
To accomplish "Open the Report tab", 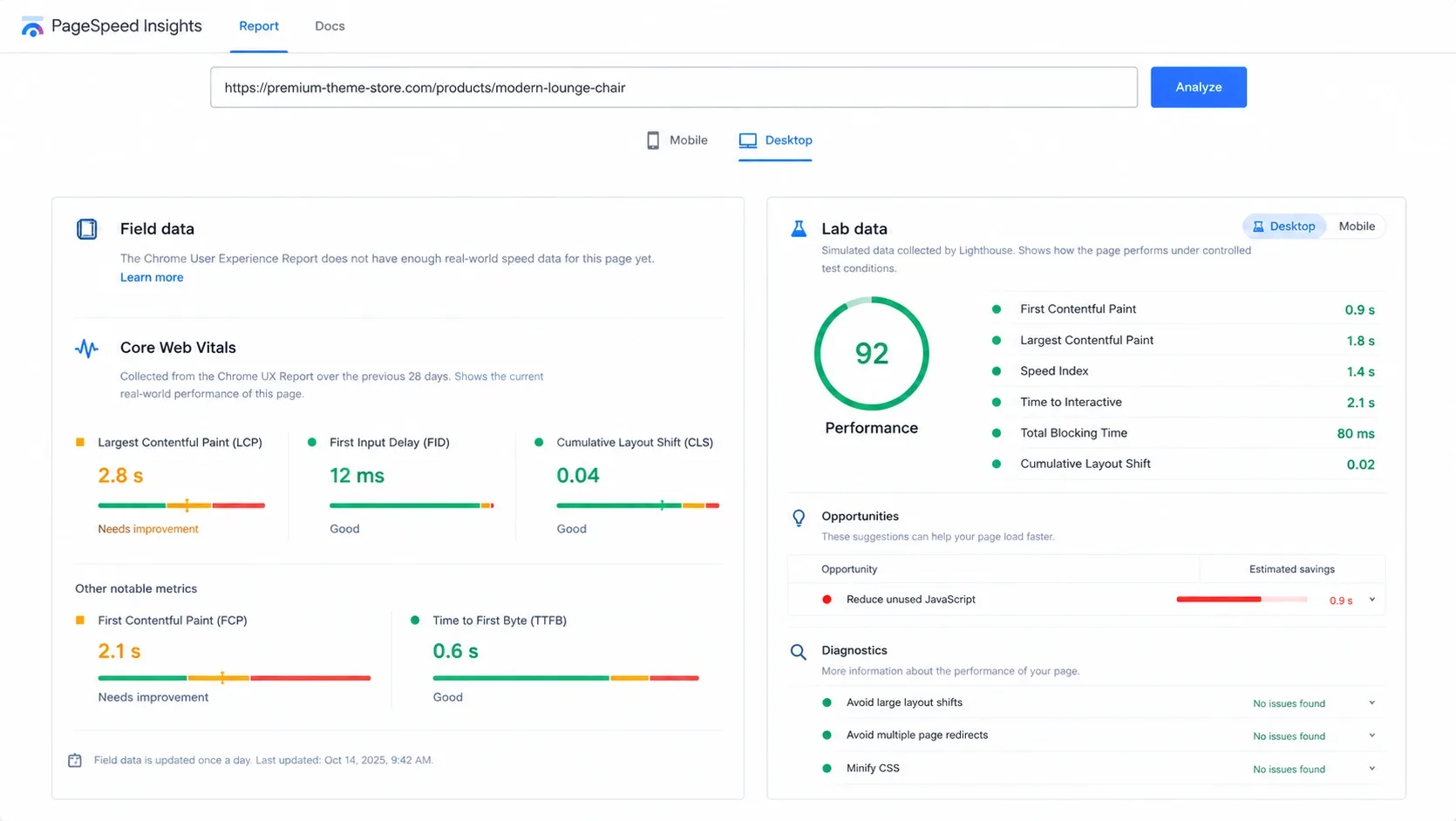I will tap(259, 26).
